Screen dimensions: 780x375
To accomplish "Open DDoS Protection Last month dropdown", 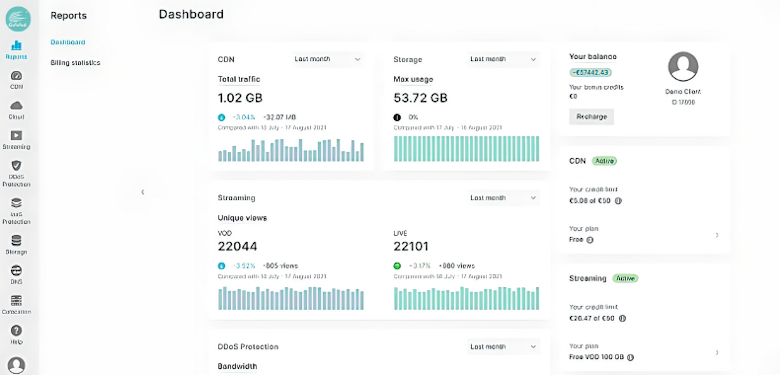I will click(x=503, y=346).
